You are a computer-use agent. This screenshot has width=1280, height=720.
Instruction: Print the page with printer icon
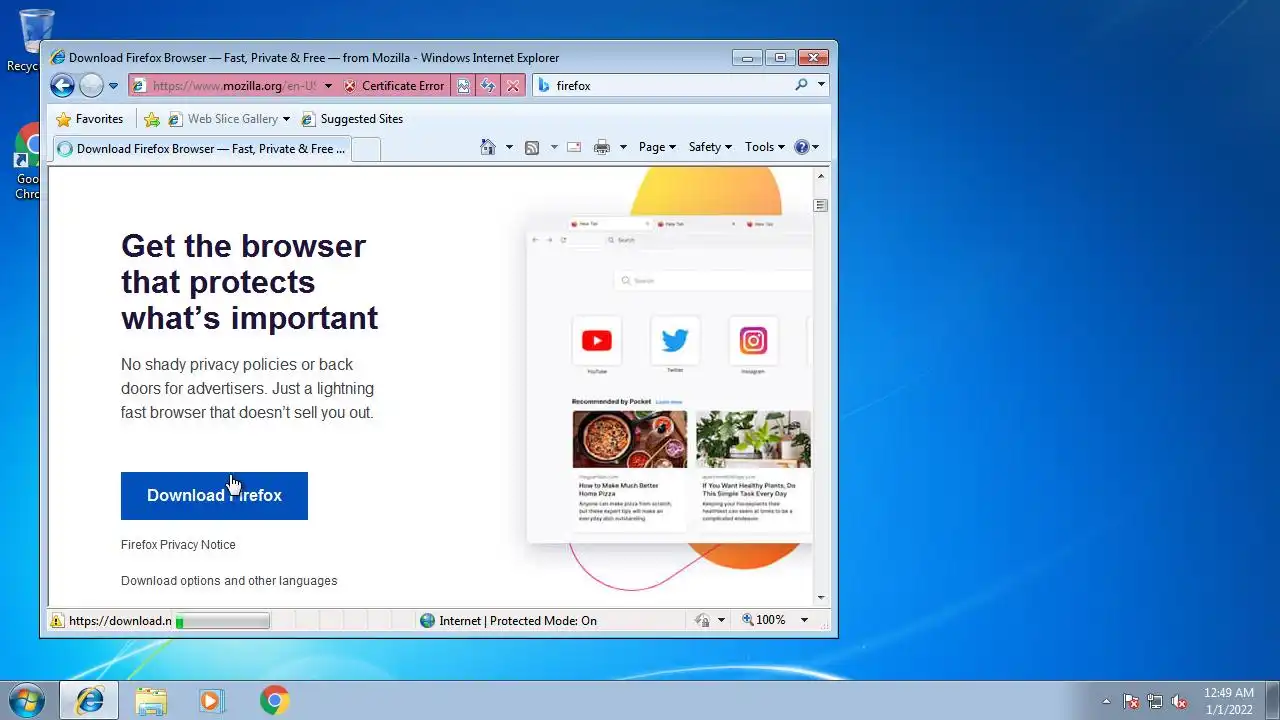click(x=602, y=147)
